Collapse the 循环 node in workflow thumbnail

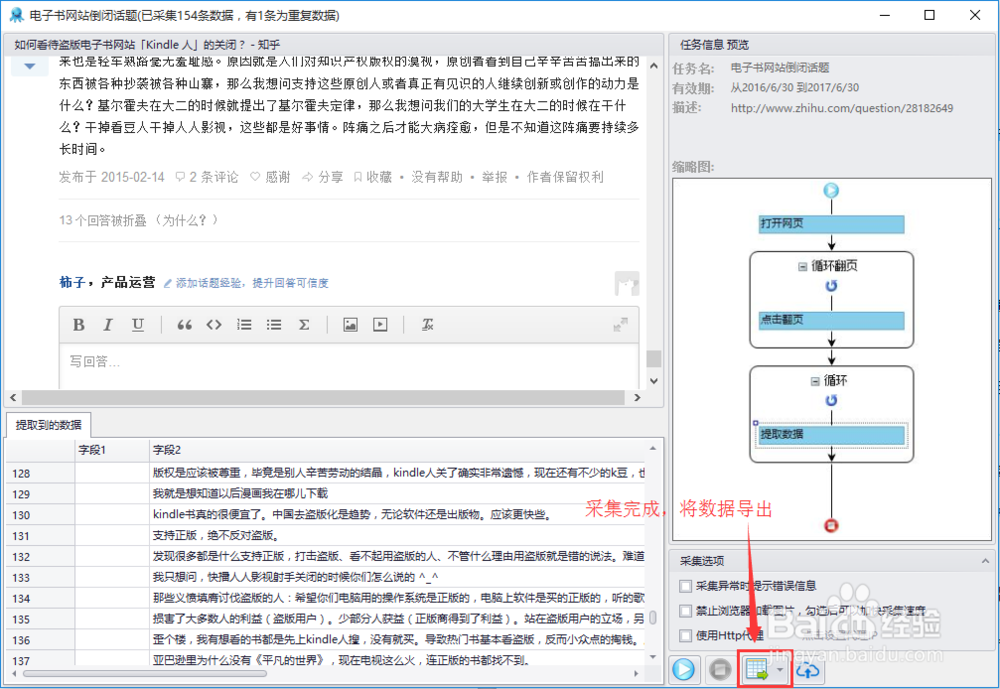click(815, 382)
